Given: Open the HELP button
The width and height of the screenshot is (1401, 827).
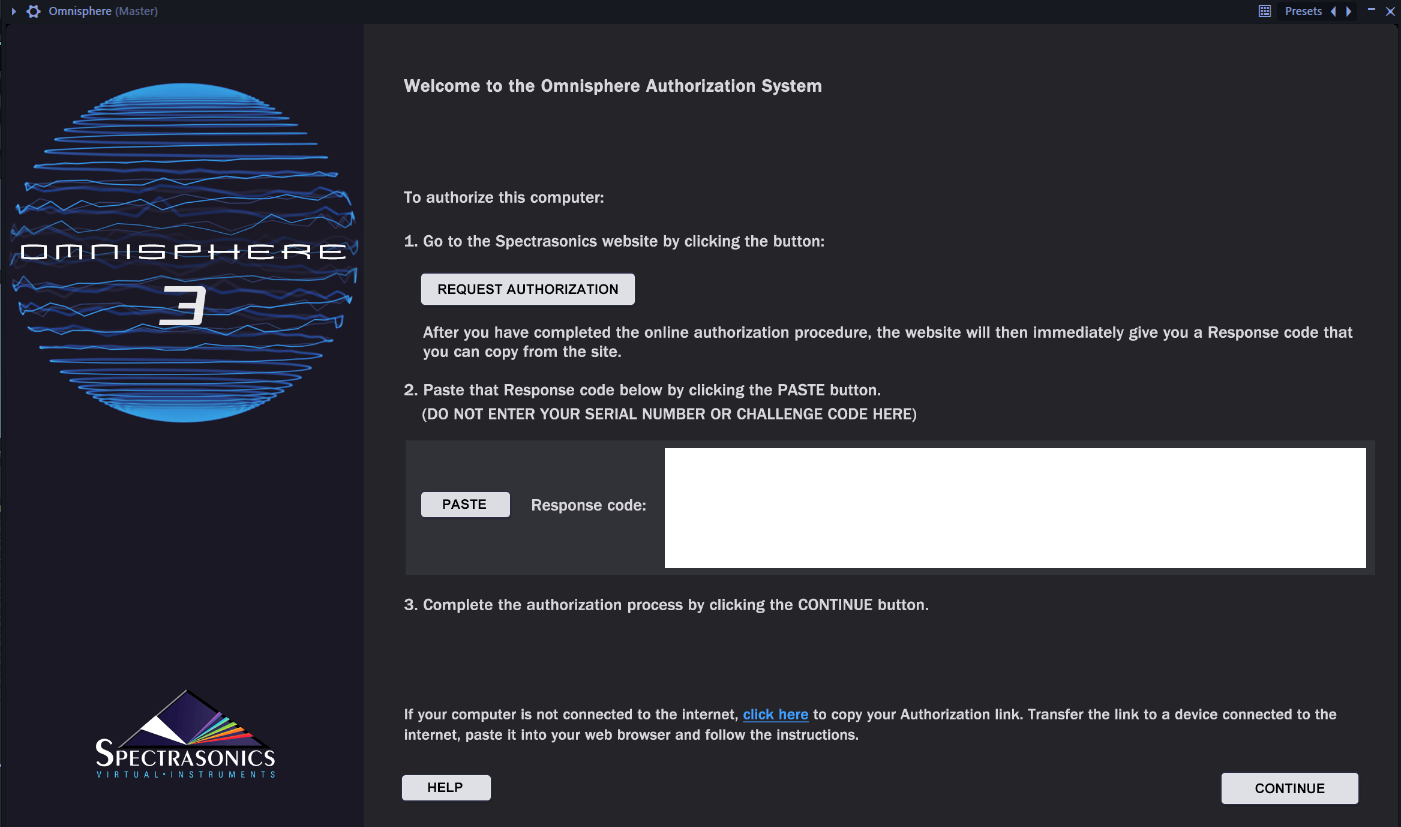Looking at the screenshot, I should click(446, 787).
